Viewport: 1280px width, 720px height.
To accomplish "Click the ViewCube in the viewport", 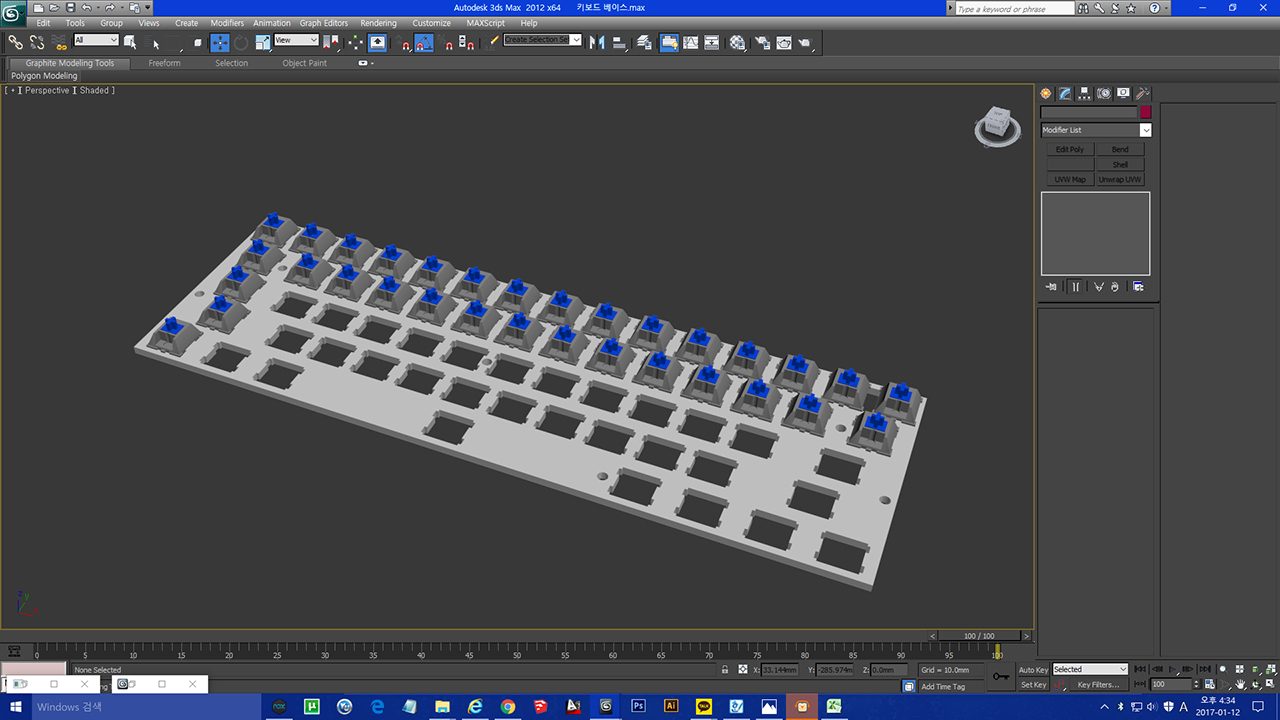I will click(997, 124).
